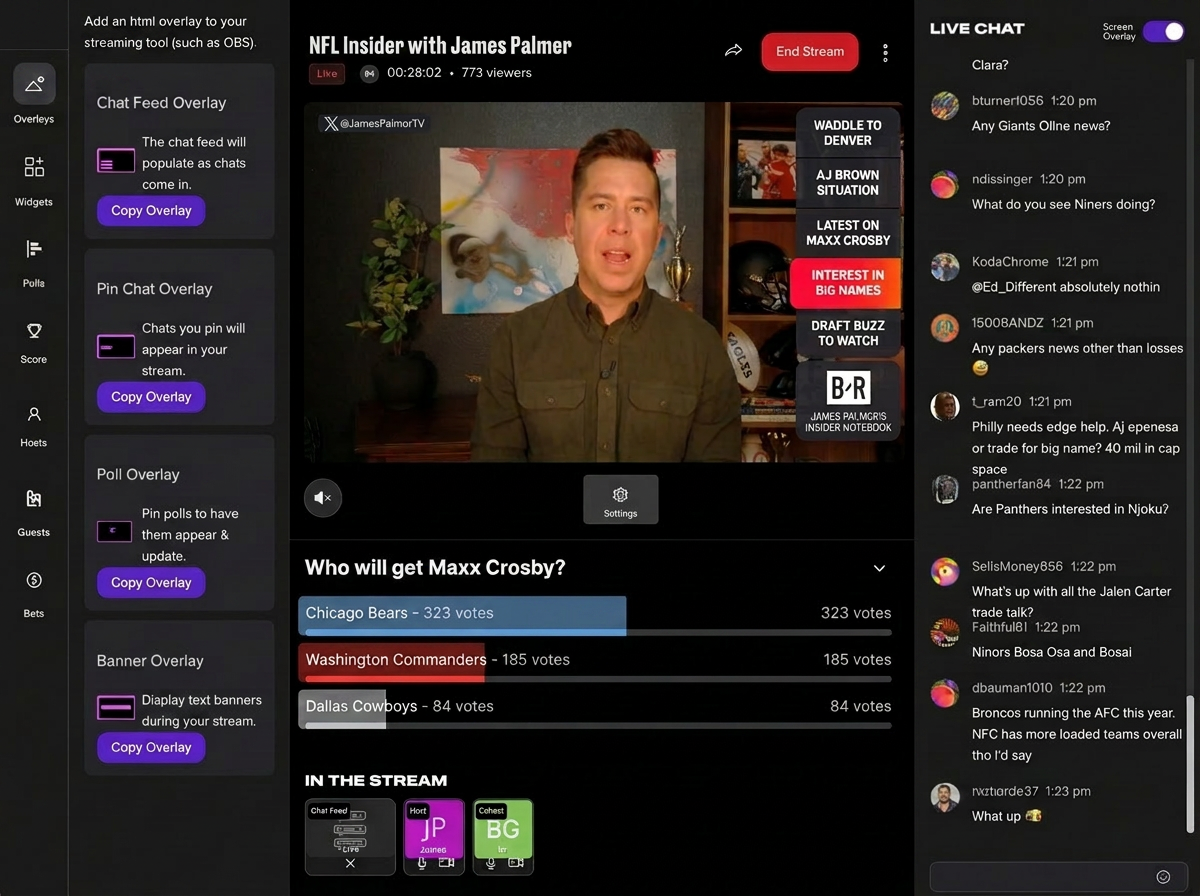Click bturner1056's chat avatar
This screenshot has width=1200, height=896.
point(945,105)
